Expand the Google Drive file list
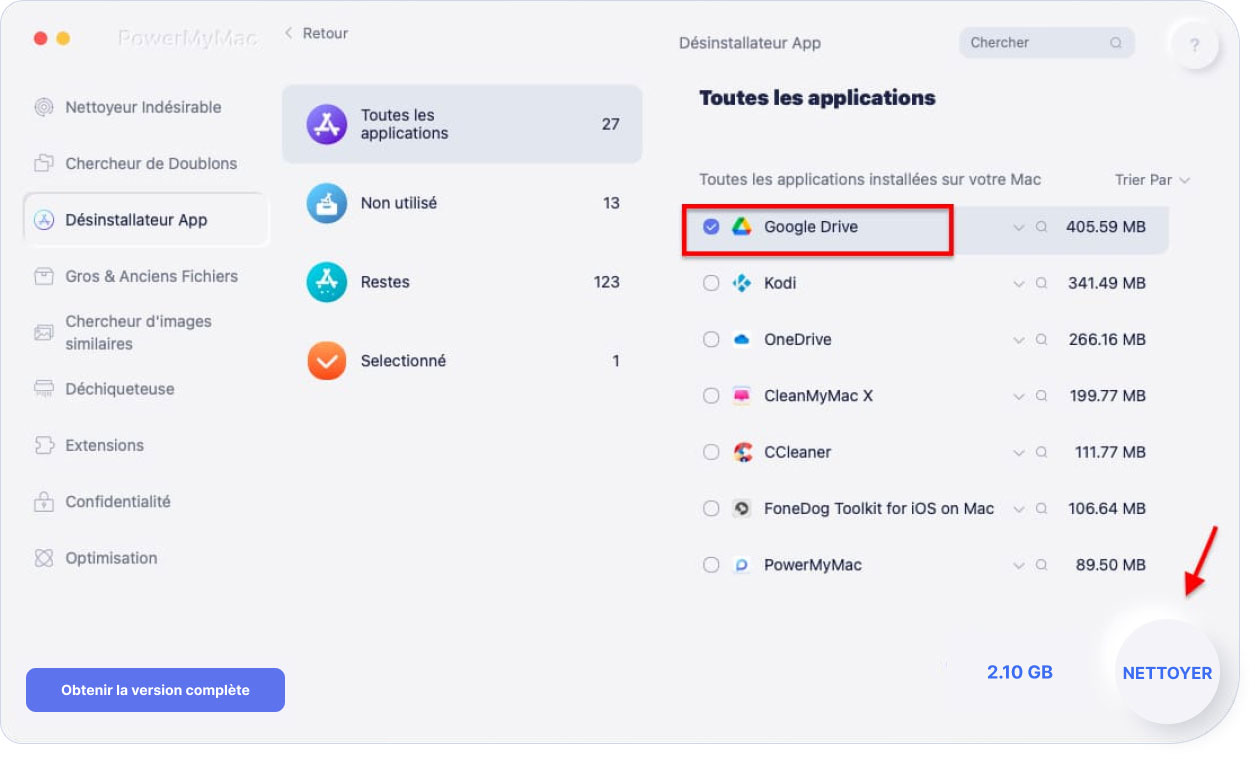This screenshot has height=759, width=1255. coord(1018,227)
